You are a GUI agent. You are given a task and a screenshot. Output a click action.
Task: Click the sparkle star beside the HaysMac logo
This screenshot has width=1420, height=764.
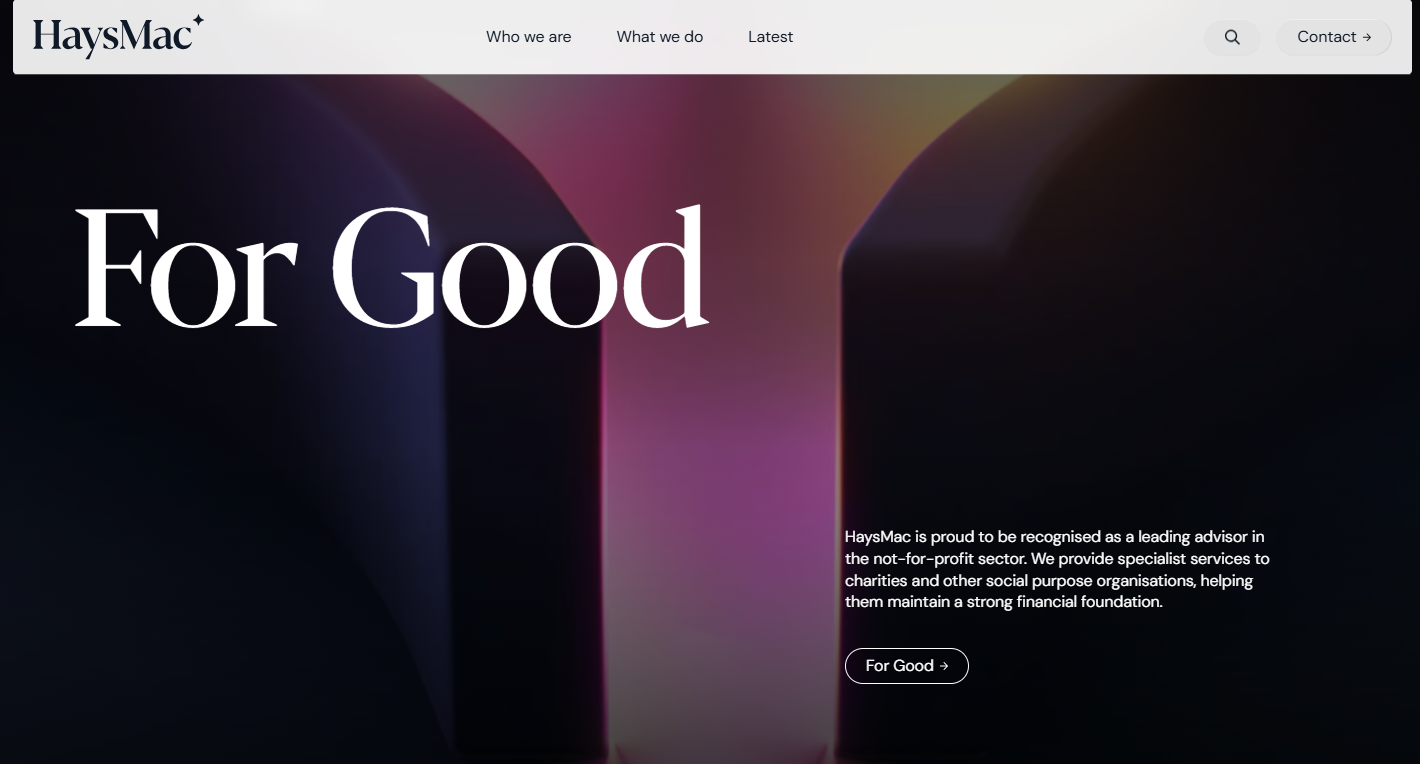point(198,21)
